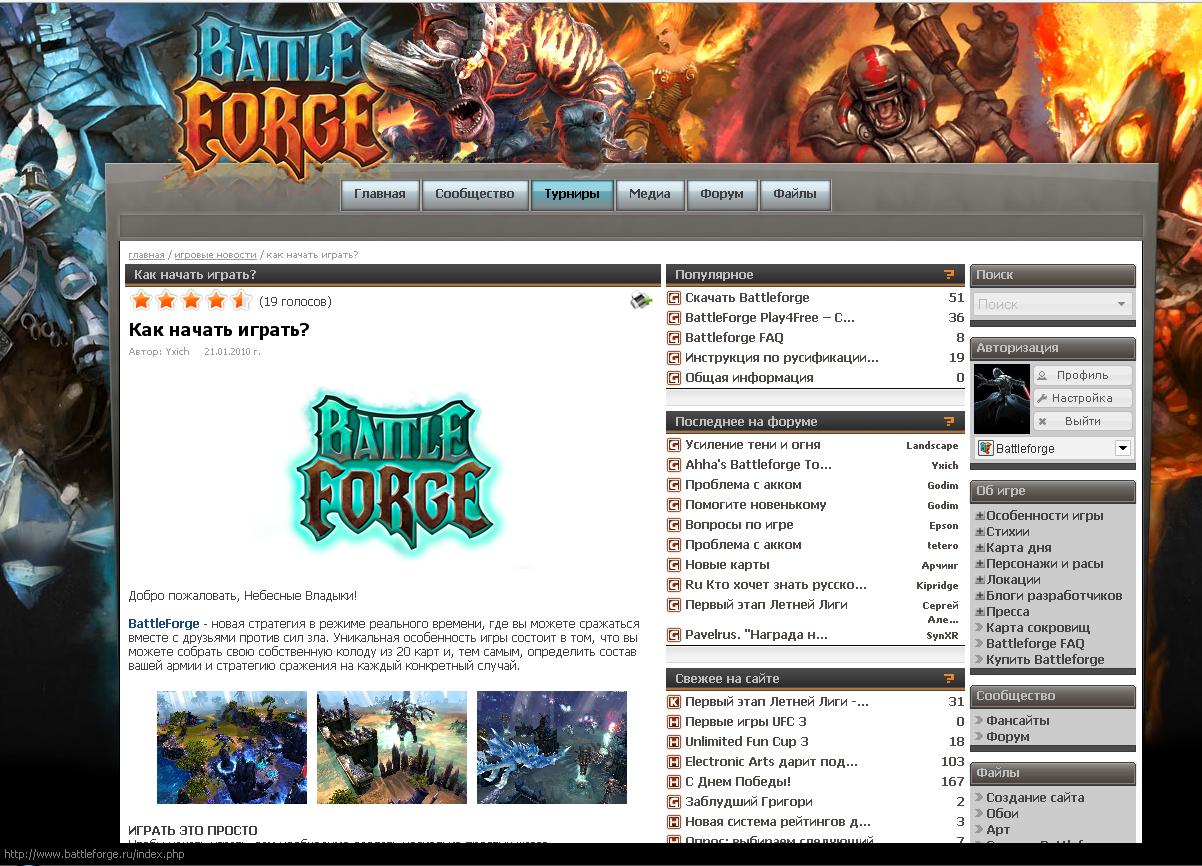Click the RSS icon in Последнее на форуме header

click(949, 421)
